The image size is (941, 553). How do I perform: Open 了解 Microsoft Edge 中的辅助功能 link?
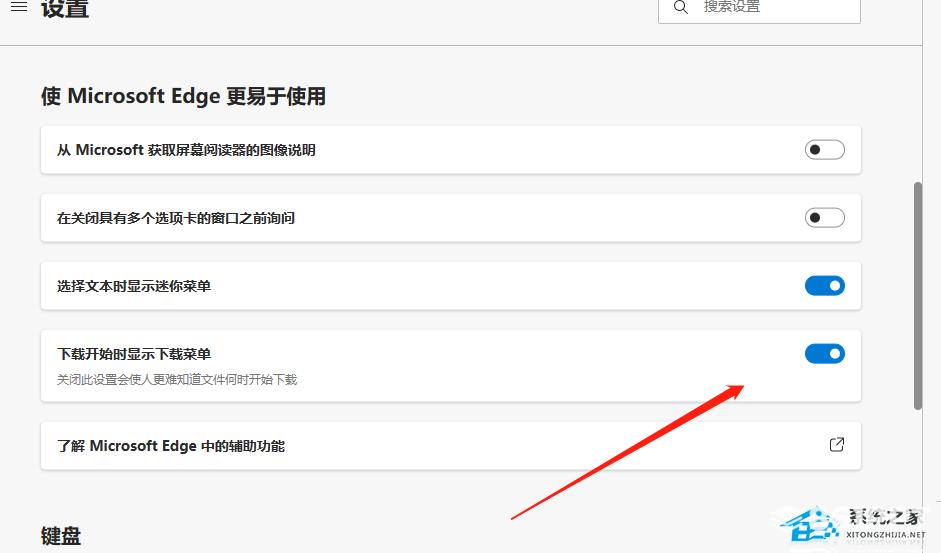(451, 446)
